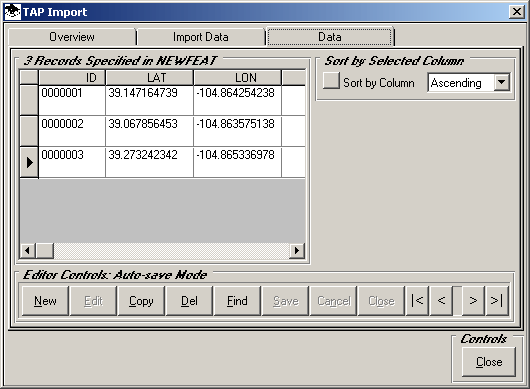Image resolution: width=530 pixels, height=389 pixels.
Task: Click grid horizontal scrollbar left arrow
Action: [x=28, y=250]
